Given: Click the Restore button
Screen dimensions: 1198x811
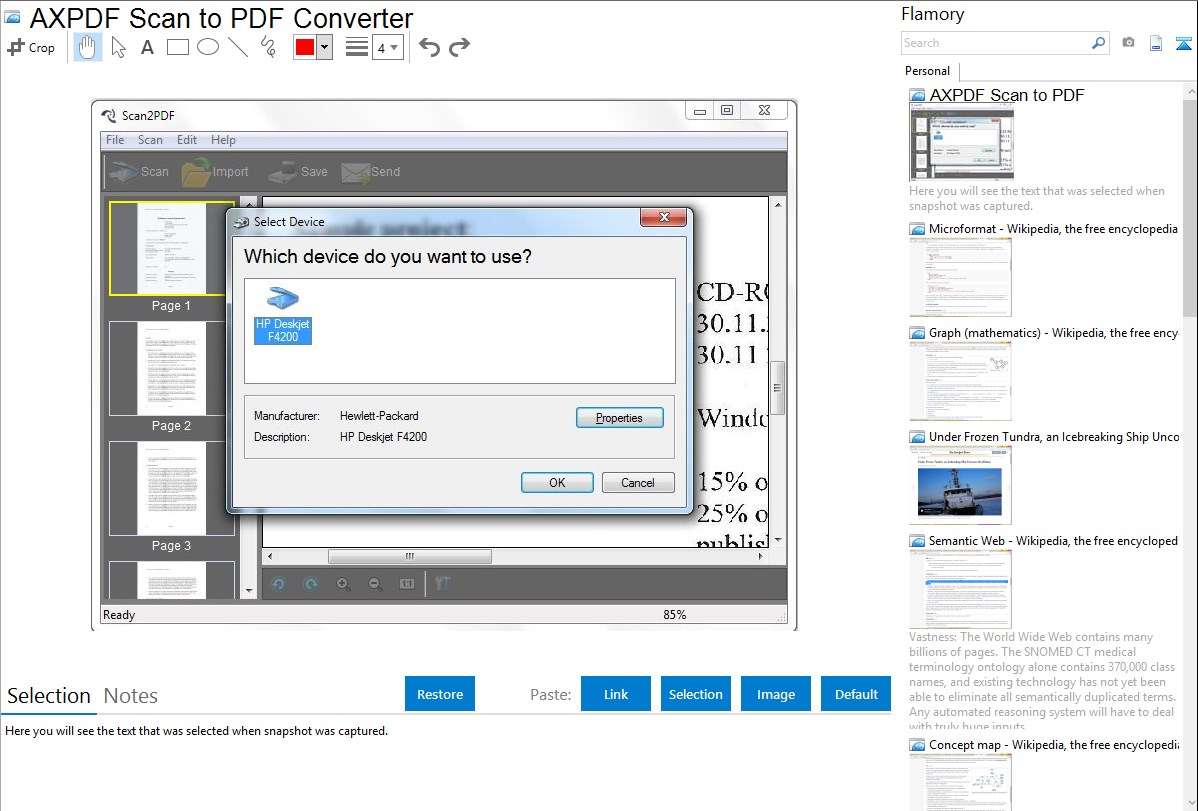Looking at the screenshot, I should (440, 694).
